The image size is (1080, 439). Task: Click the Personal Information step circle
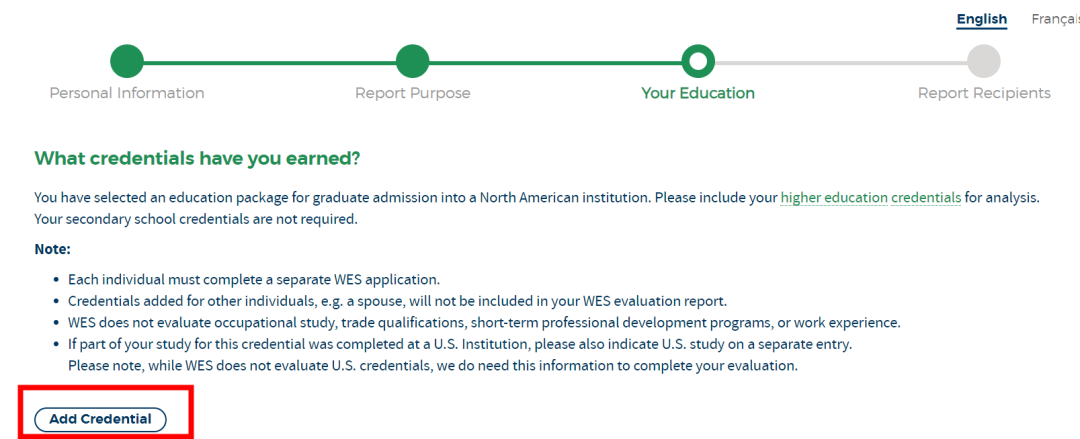coord(127,62)
